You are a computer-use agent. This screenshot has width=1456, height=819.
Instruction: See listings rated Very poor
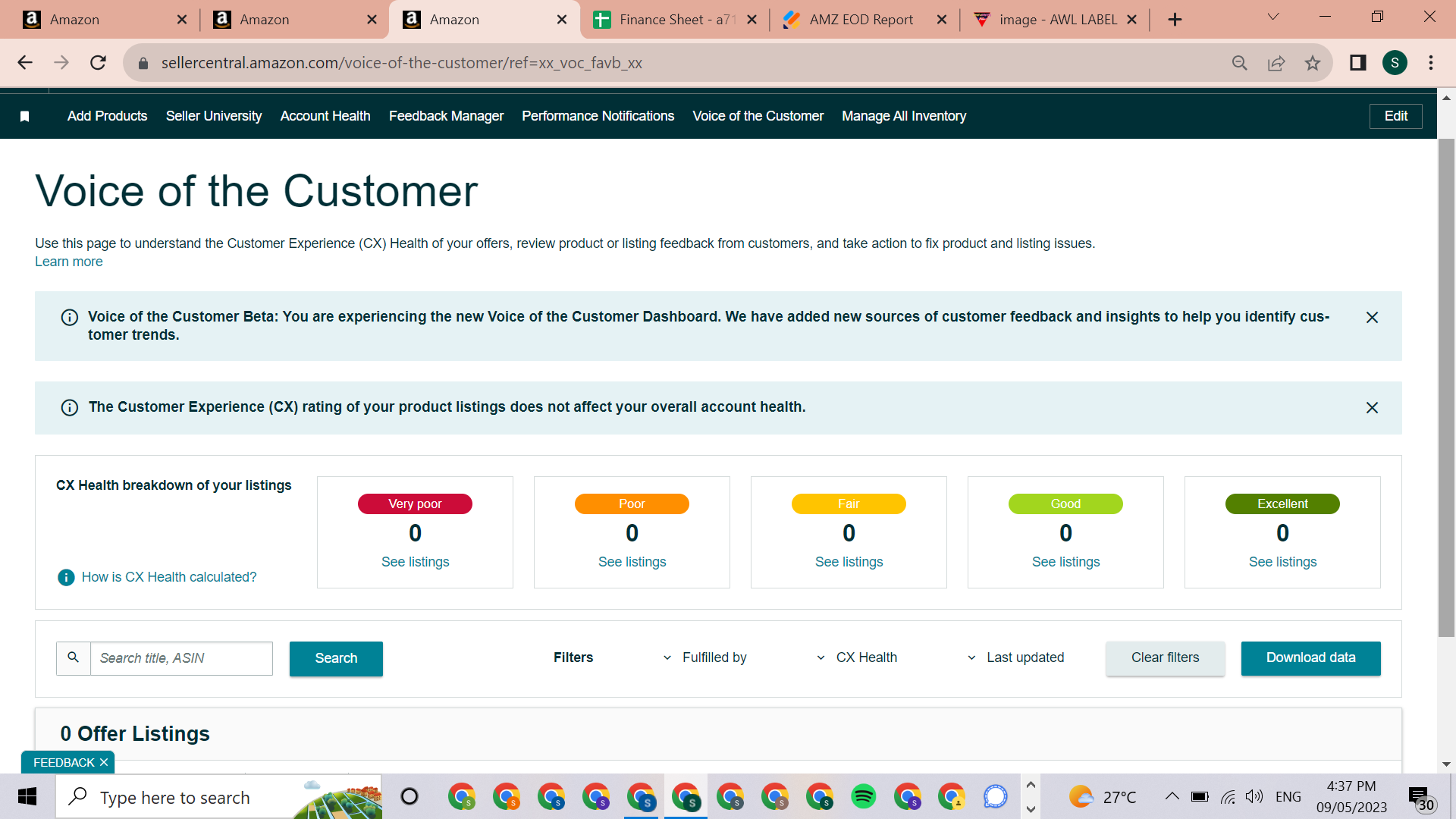pyautogui.click(x=415, y=562)
